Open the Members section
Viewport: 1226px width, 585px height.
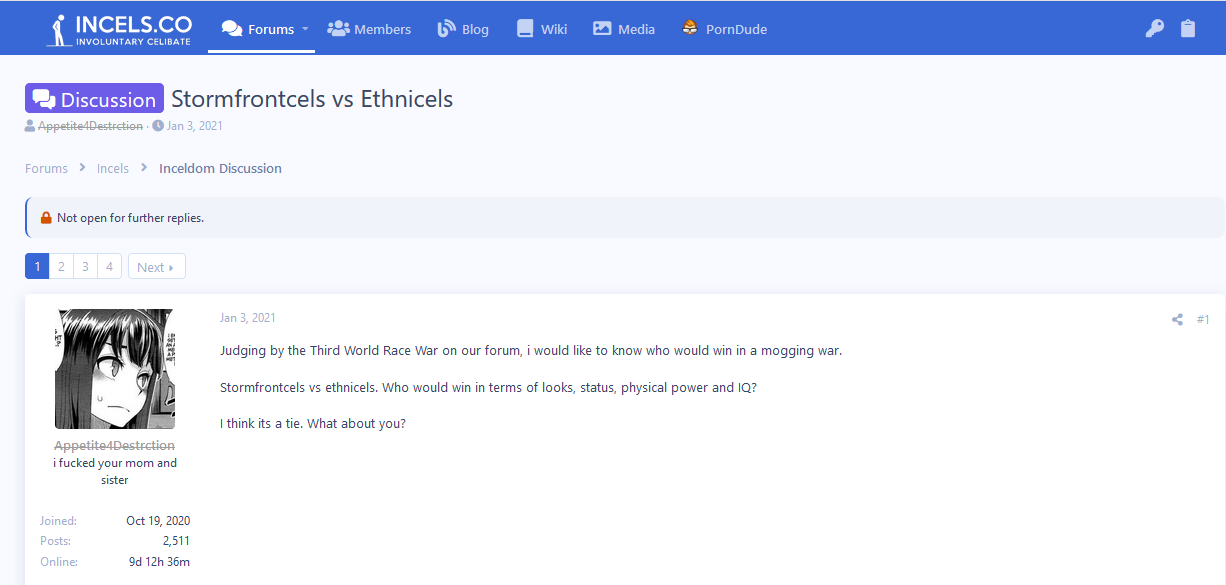click(369, 29)
